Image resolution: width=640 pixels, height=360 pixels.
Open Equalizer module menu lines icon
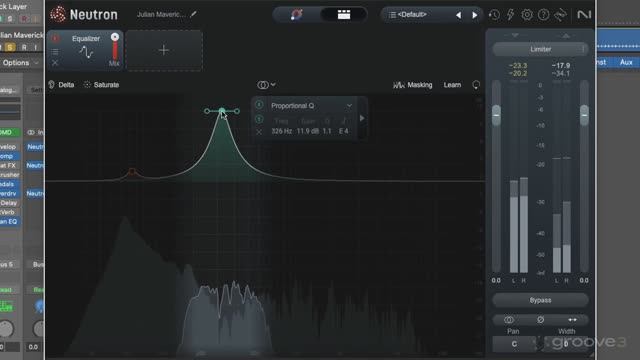pyautogui.click(x=55, y=52)
